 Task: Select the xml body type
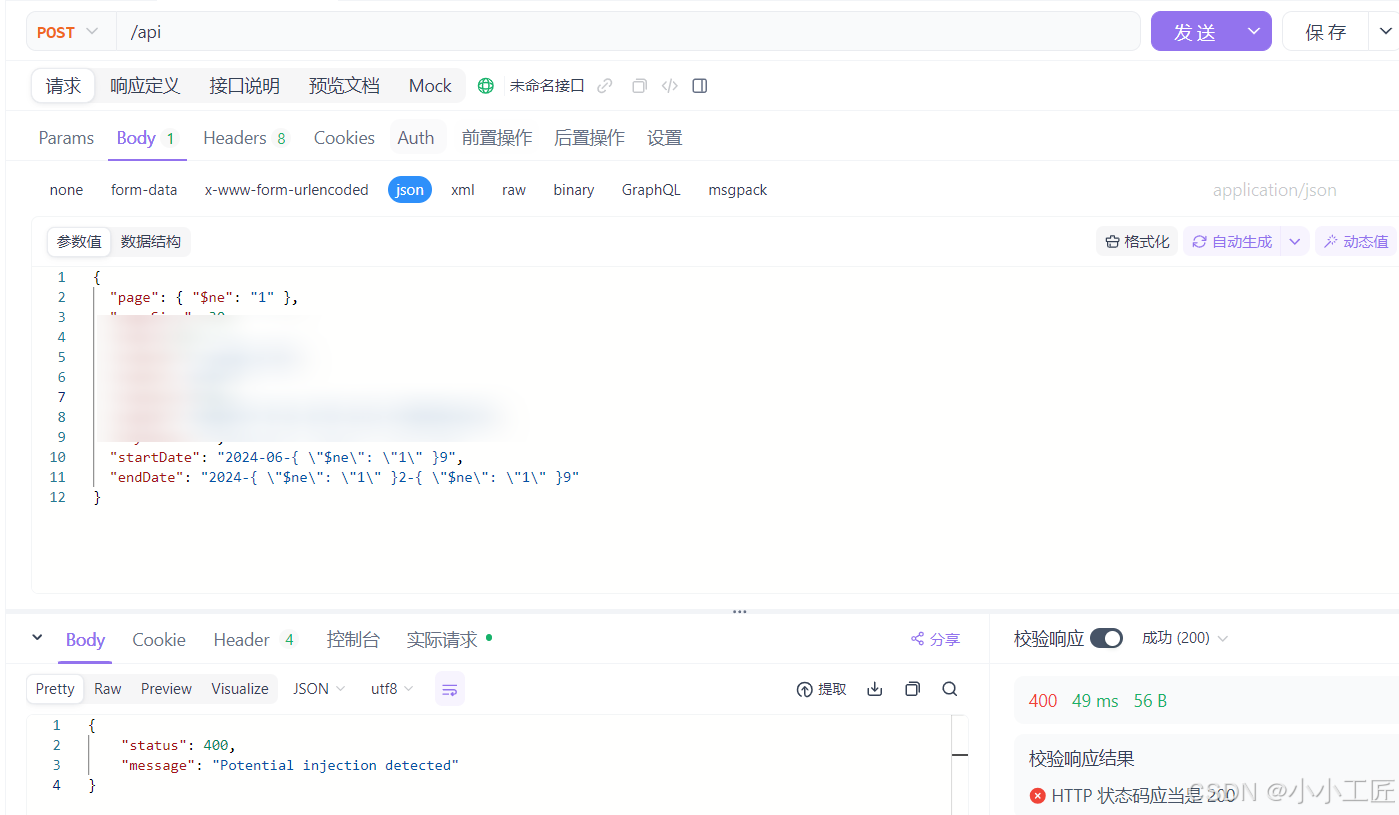[x=463, y=190]
